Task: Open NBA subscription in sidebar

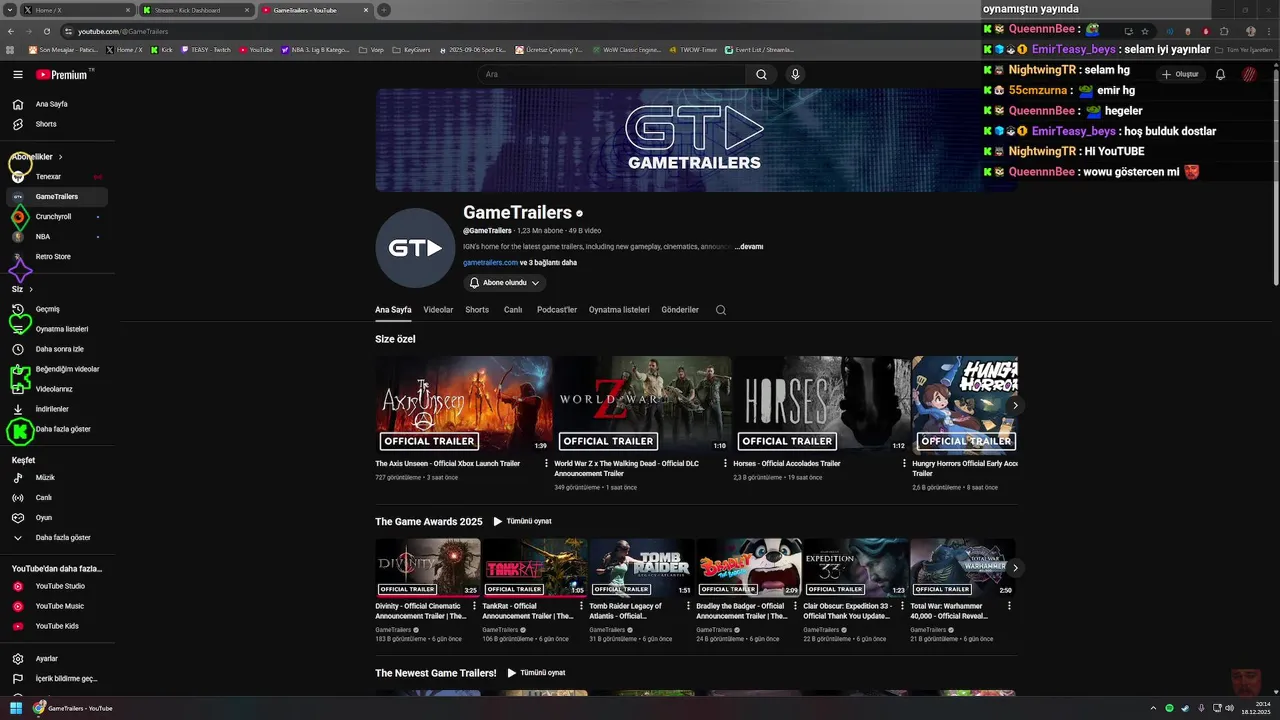Action: tap(55, 237)
